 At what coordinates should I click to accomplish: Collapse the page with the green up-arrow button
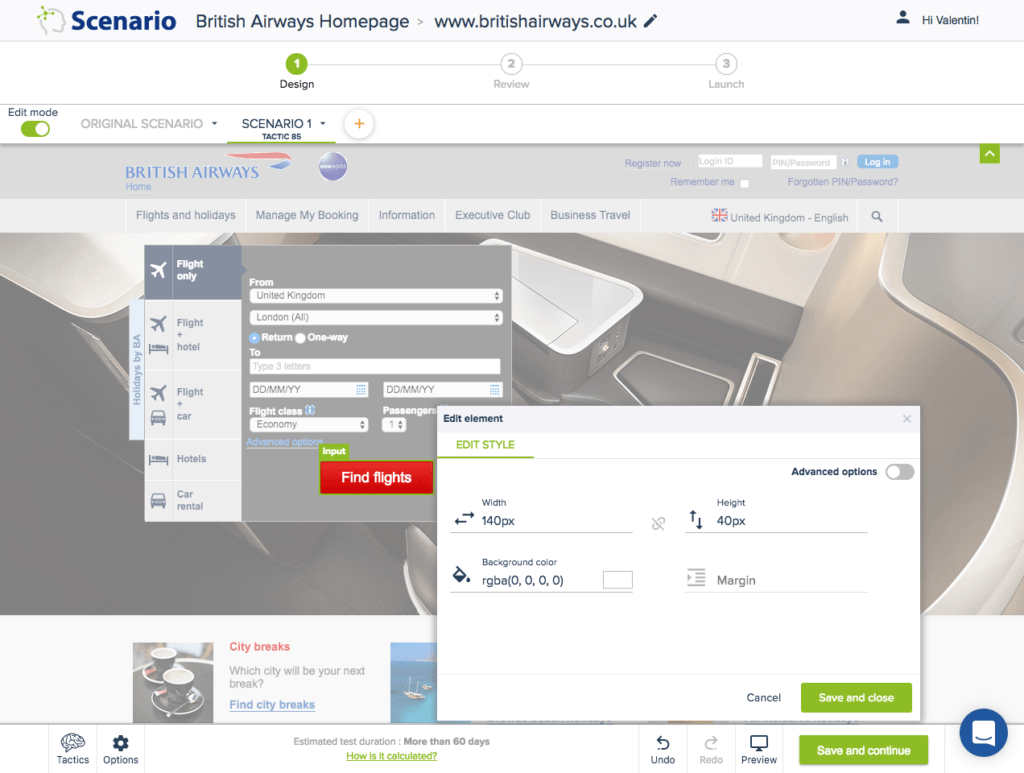pos(989,154)
